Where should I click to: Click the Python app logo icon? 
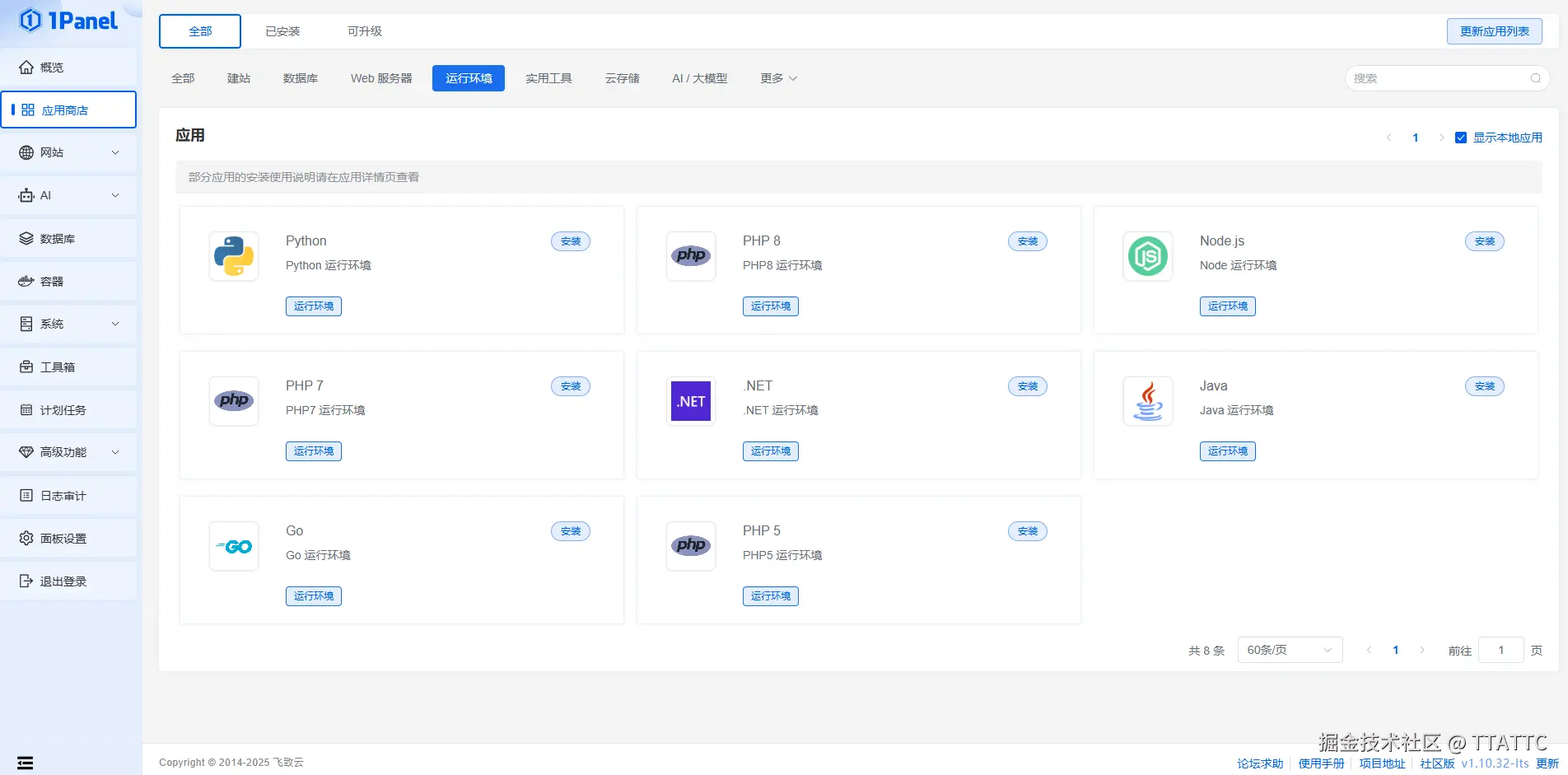(x=234, y=256)
